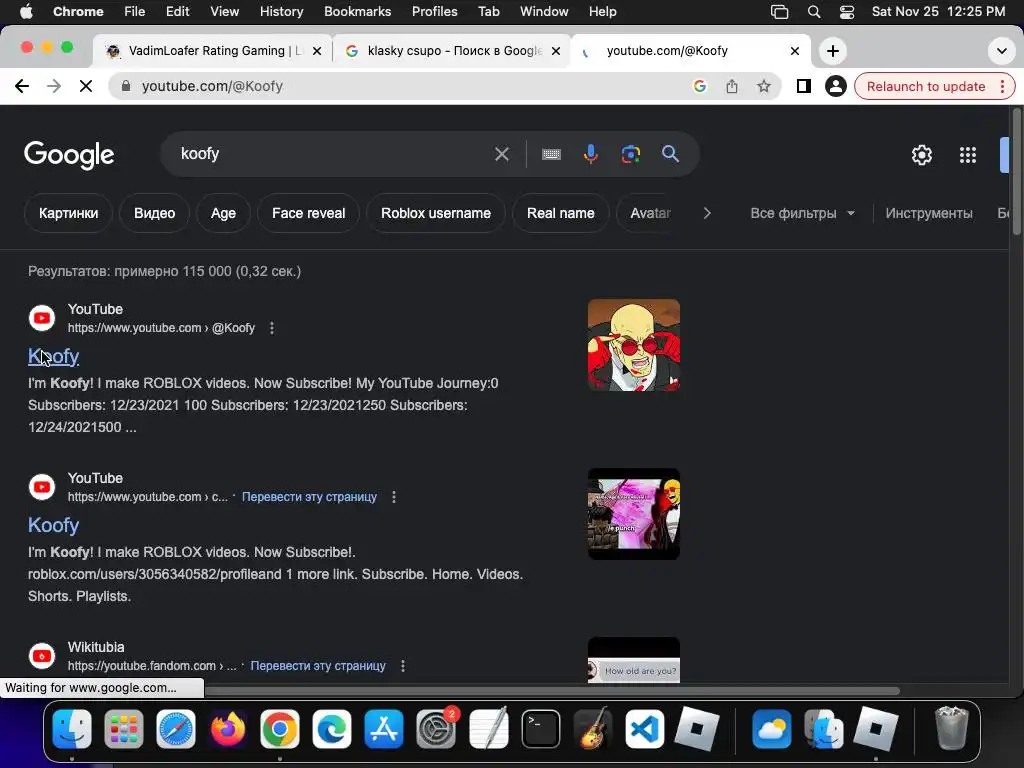Select the Roblox username chip
This screenshot has height=768, width=1024.
(x=436, y=214)
